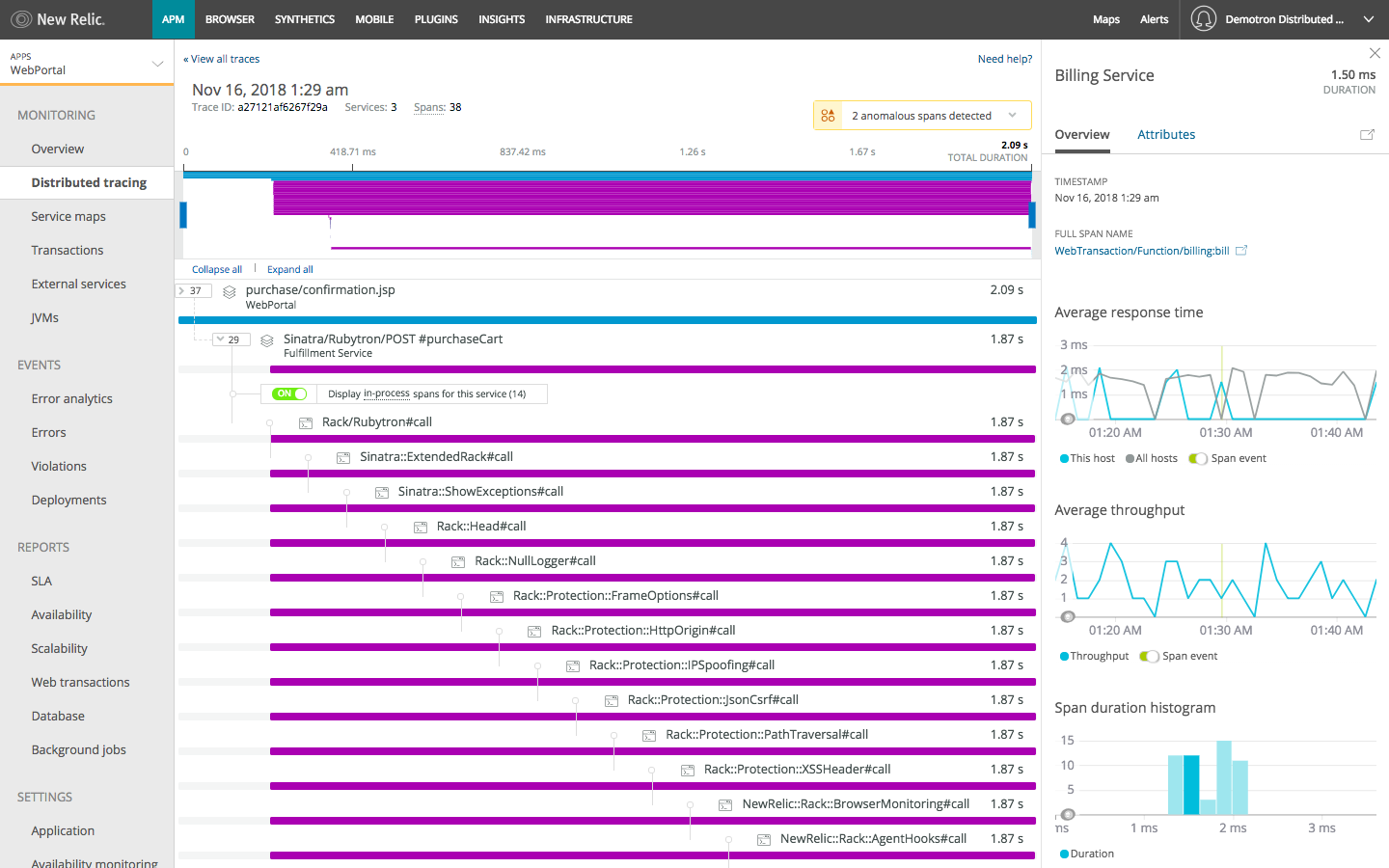Screen dimensions: 1389x868
Task: Click the span icon for Rack::Protection::XSSHeader#call
Action: pos(688,771)
